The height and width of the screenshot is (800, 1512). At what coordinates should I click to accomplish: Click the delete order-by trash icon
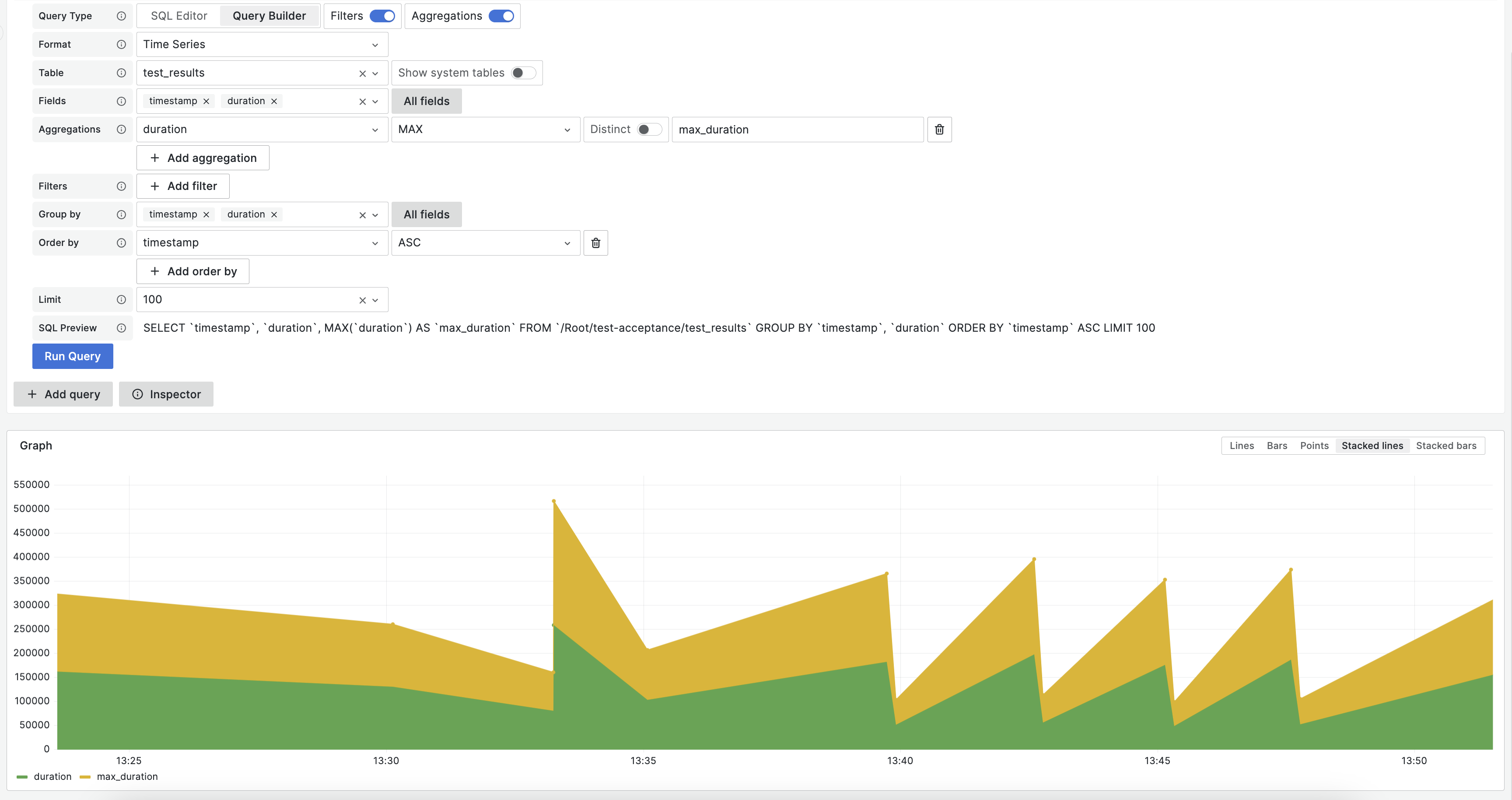pos(595,242)
